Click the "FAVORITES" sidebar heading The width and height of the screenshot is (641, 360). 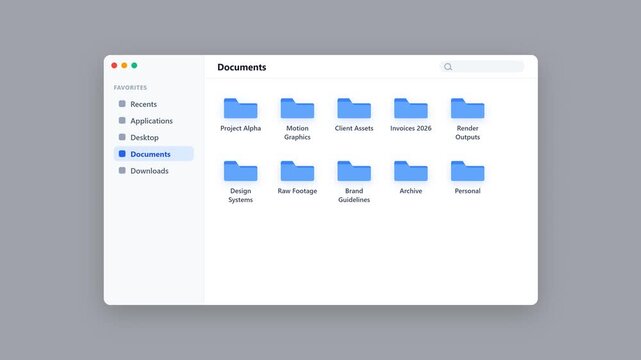130,87
